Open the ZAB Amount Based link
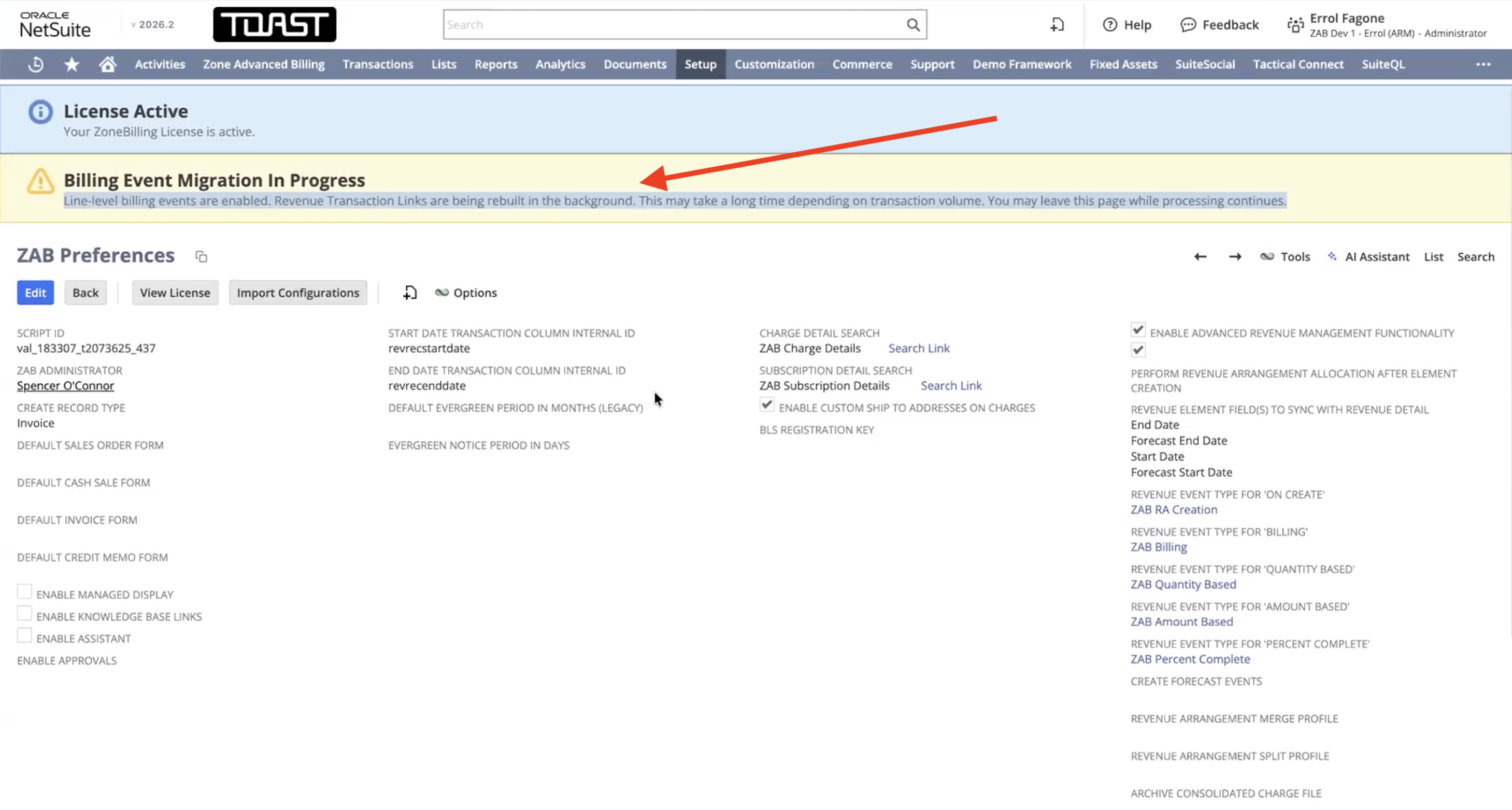 click(1181, 621)
